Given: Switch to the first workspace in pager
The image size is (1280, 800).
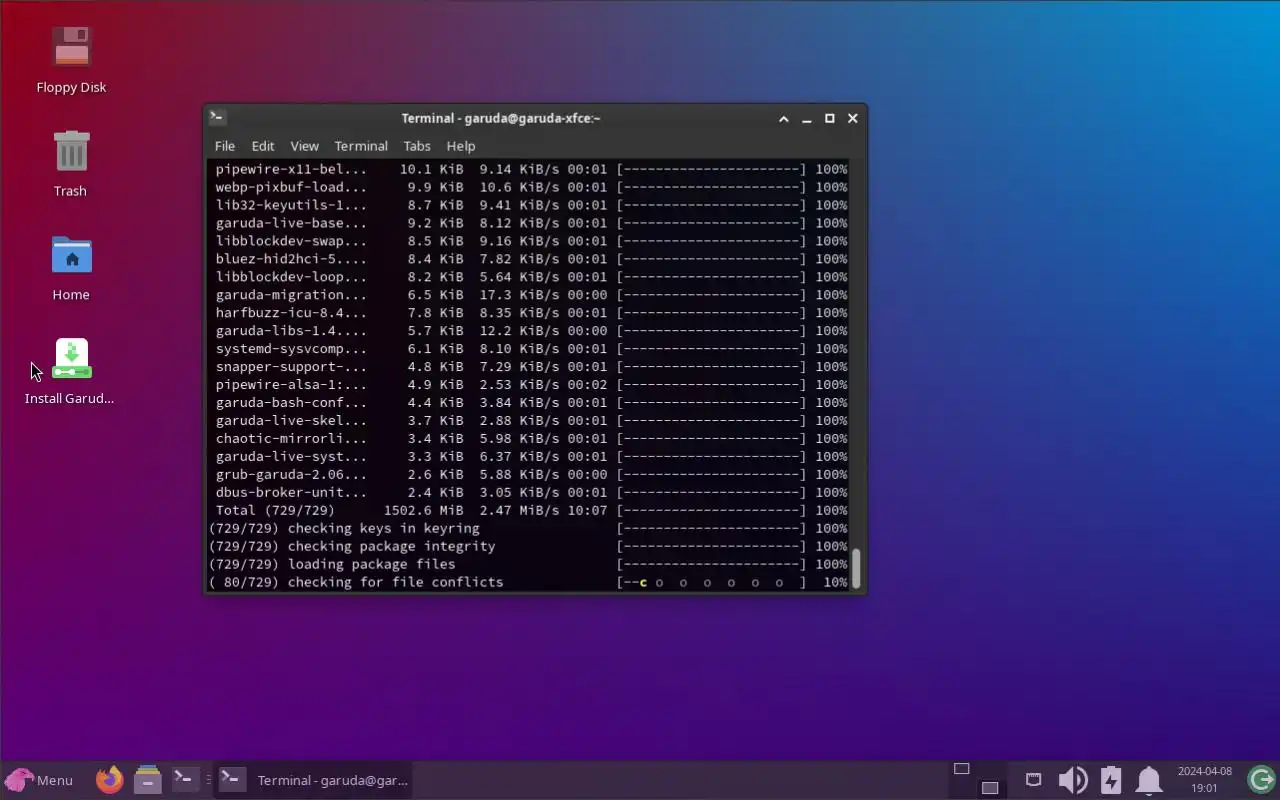Looking at the screenshot, I should (961, 769).
